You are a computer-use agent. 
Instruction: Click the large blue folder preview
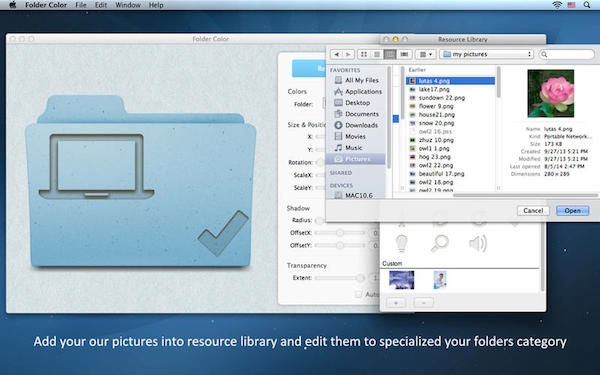coord(140,181)
